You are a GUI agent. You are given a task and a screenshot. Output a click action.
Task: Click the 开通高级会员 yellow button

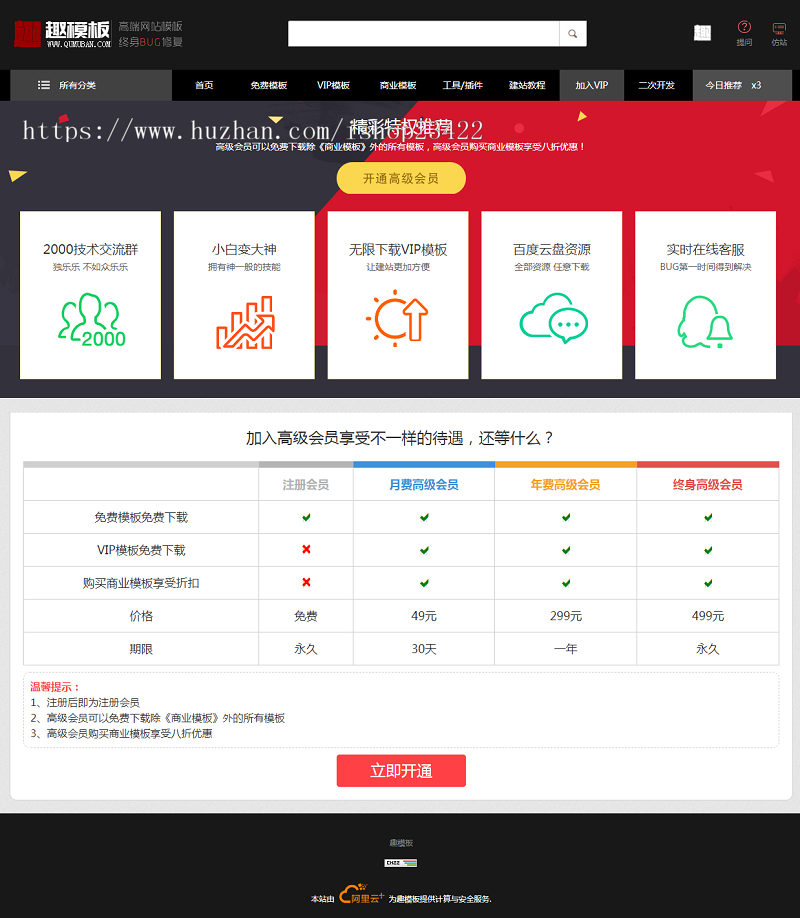pyautogui.click(x=400, y=178)
